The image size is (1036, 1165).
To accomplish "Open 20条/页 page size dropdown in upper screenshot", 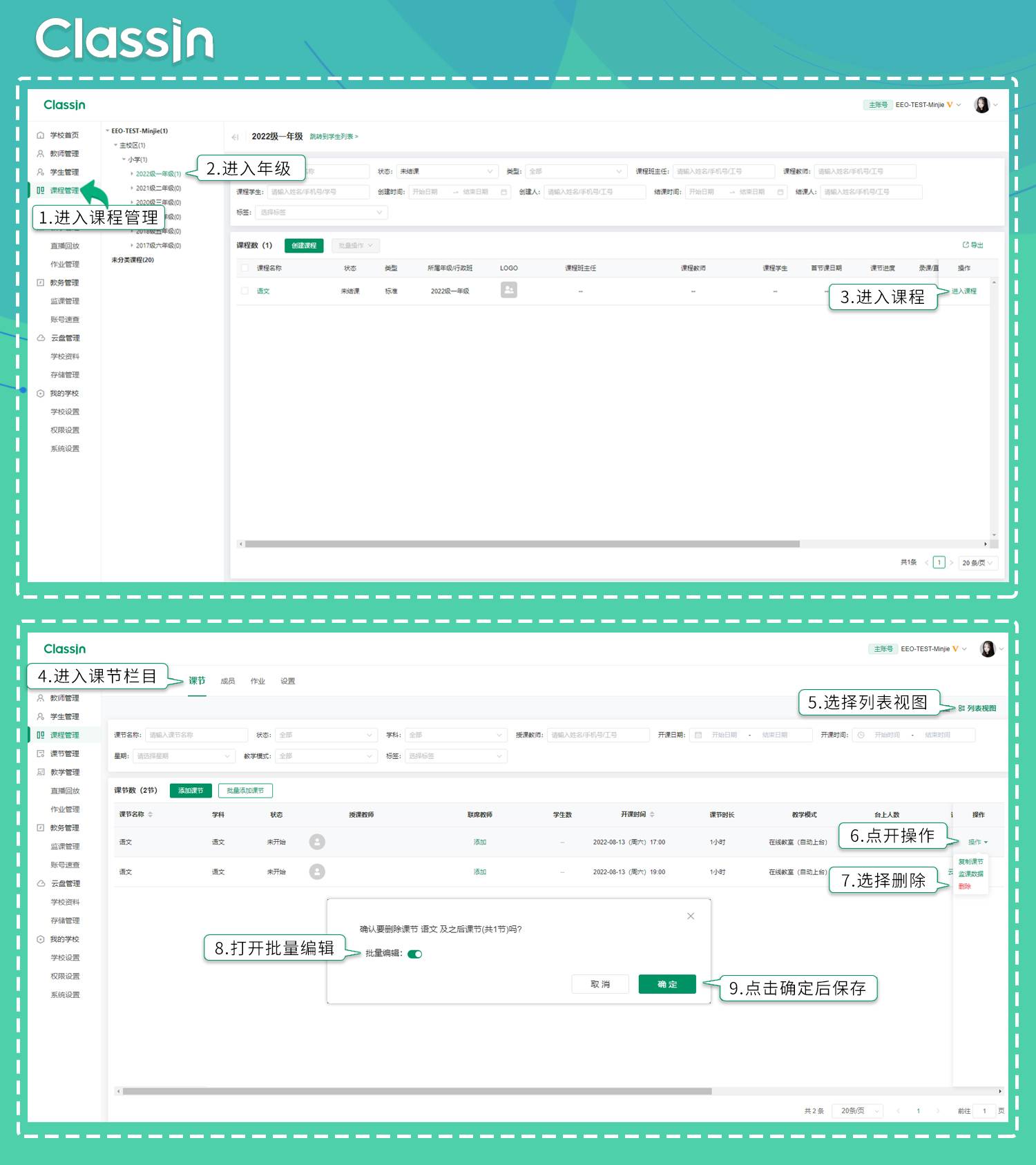I will pos(977,563).
